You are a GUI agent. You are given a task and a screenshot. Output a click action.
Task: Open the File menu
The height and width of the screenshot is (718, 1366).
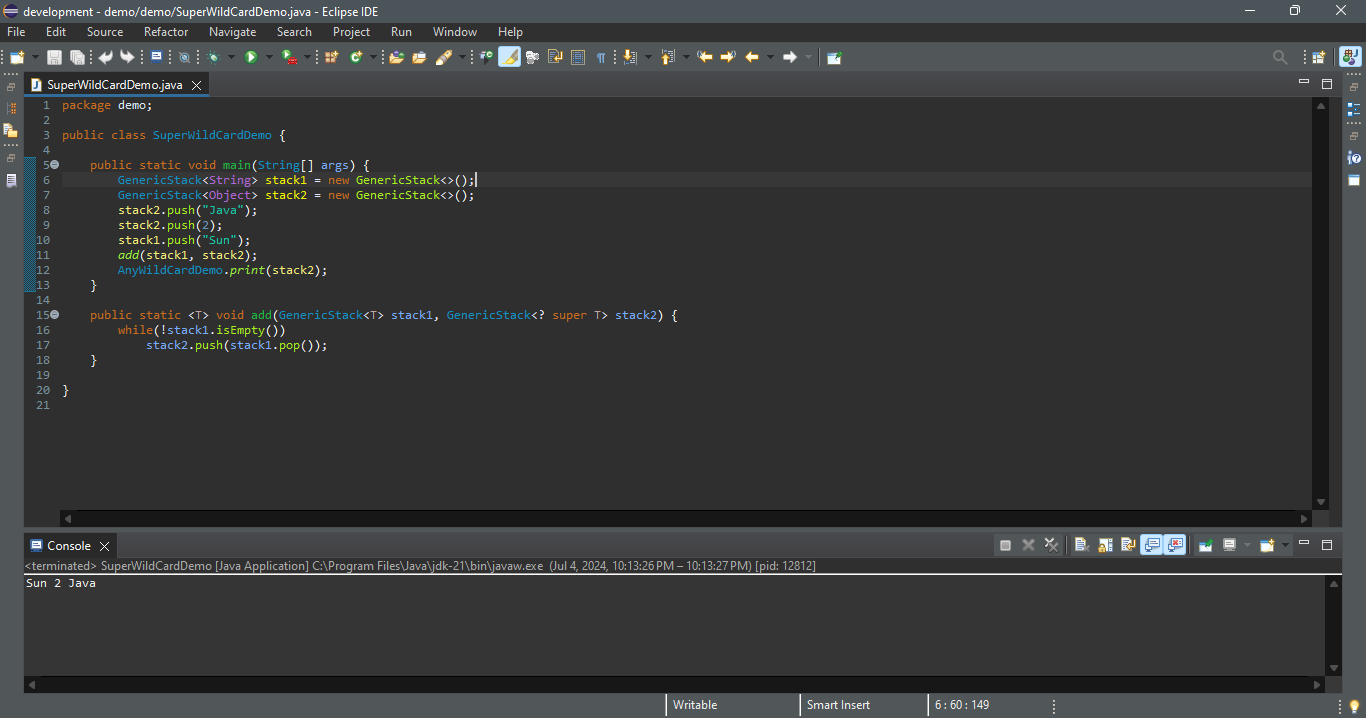(16, 32)
